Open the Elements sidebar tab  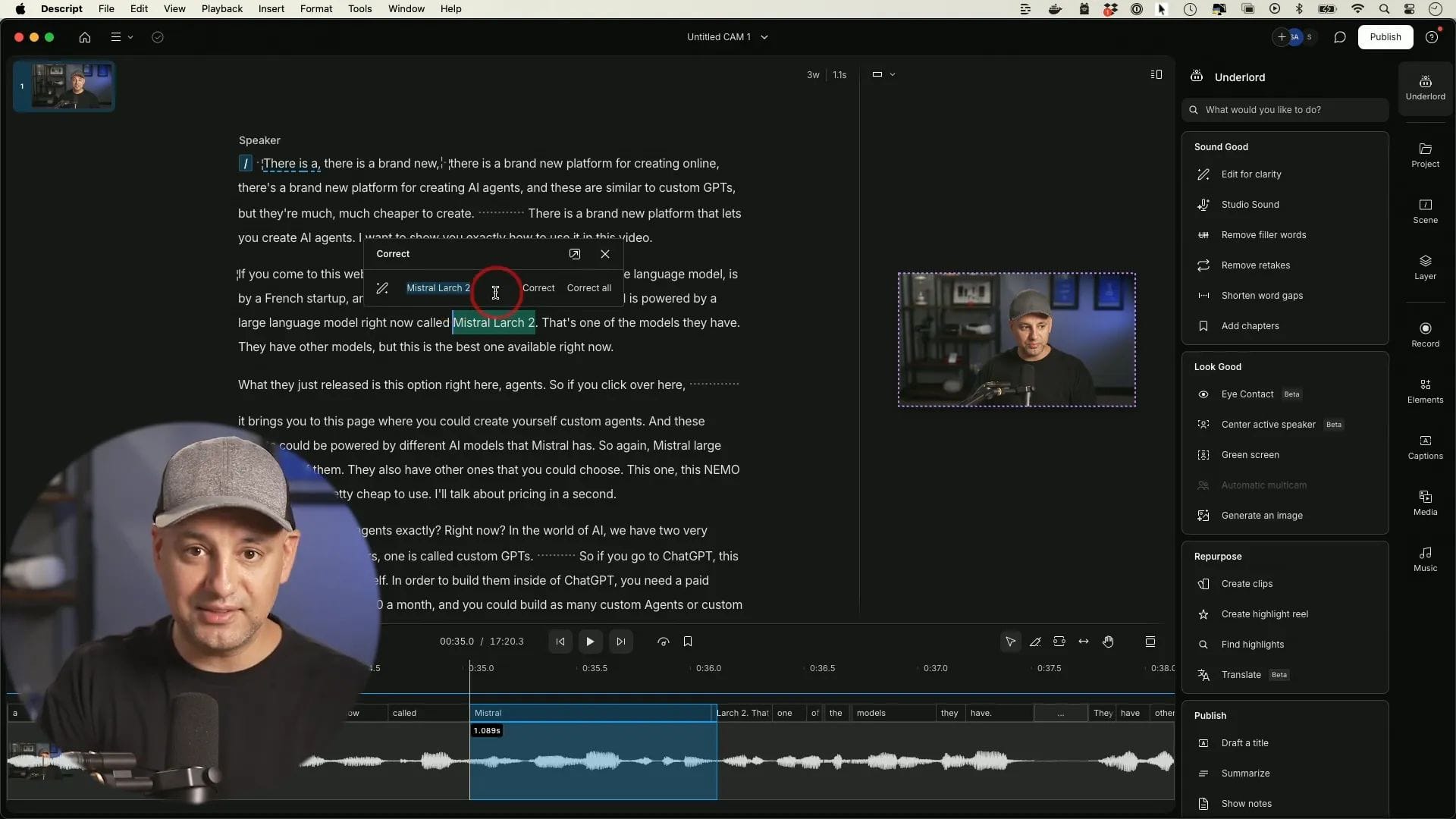(x=1425, y=391)
